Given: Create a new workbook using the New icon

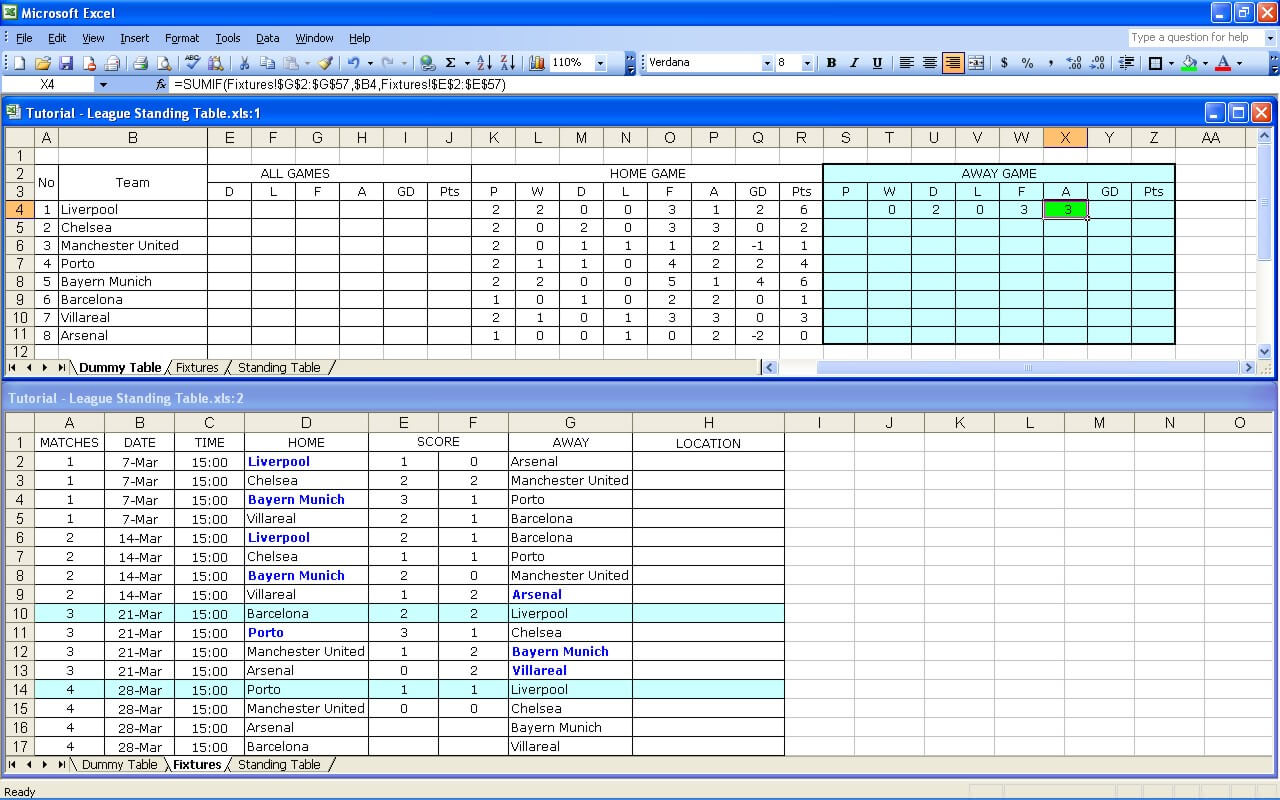Looking at the screenshot, I should pos(19,63).
